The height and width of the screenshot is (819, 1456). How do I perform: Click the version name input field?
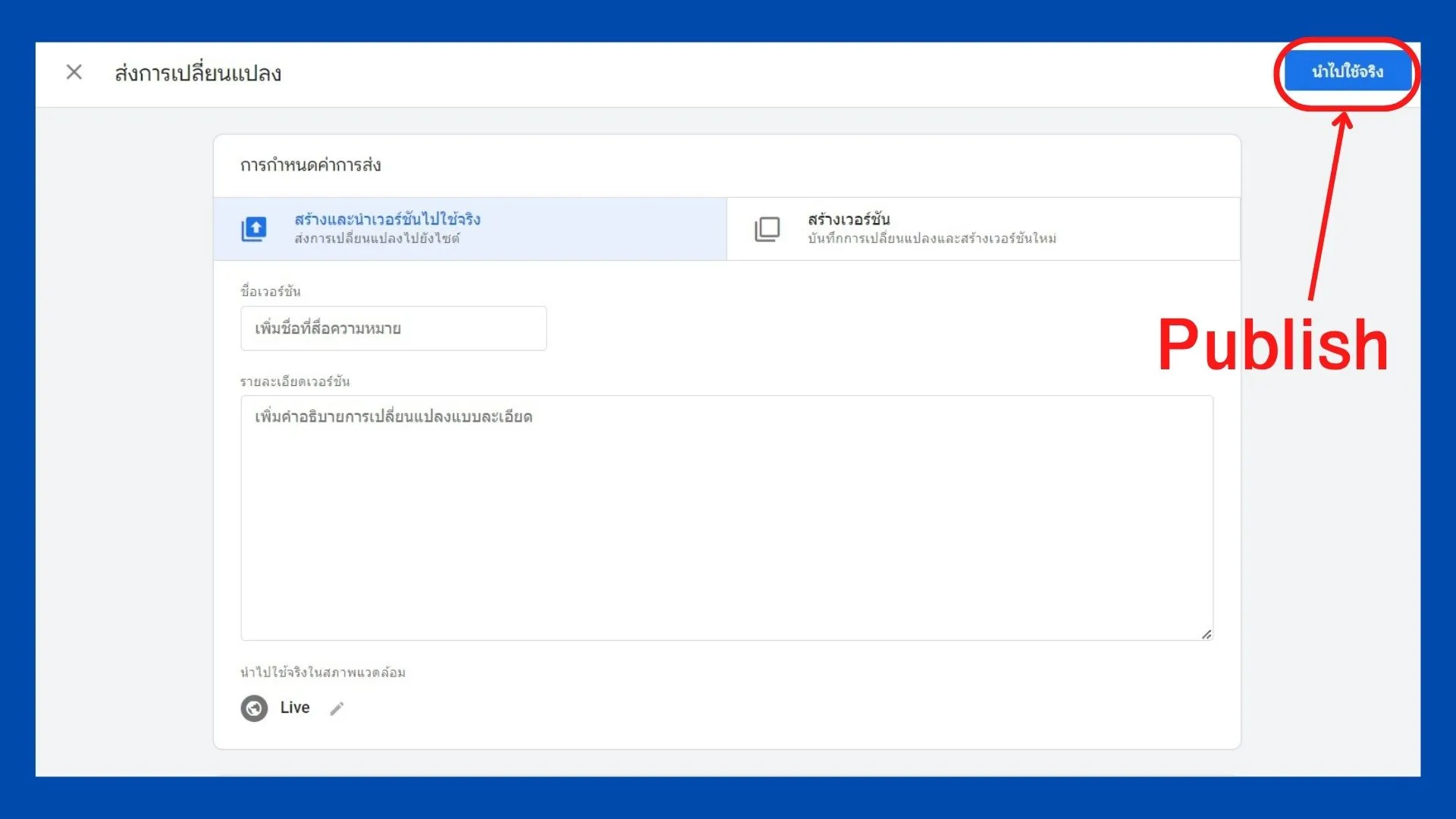click(x=393, y=328)
